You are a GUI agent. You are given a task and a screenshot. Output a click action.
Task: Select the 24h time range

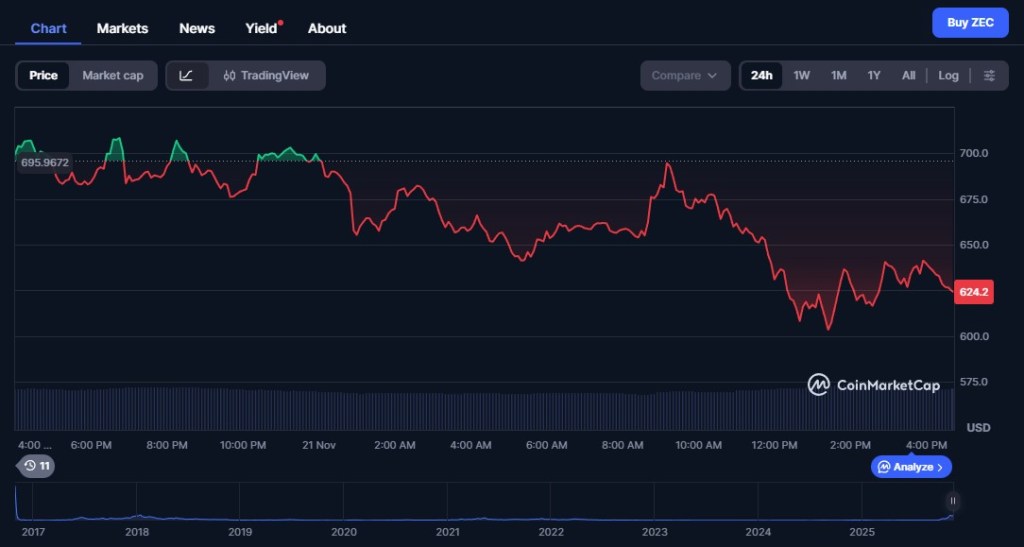[x=762, y=75]
